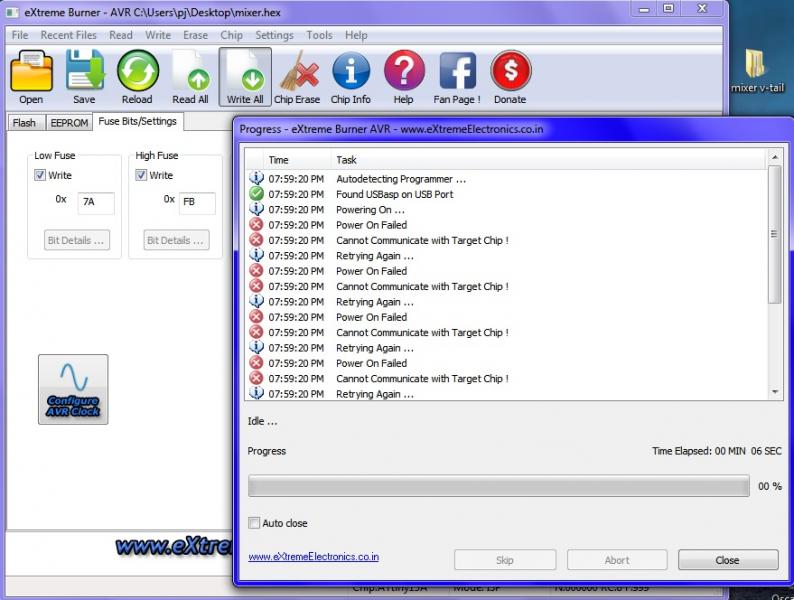The image size is (794, 600).
Task: Click the Open folder icon
Action: [31, 72]
